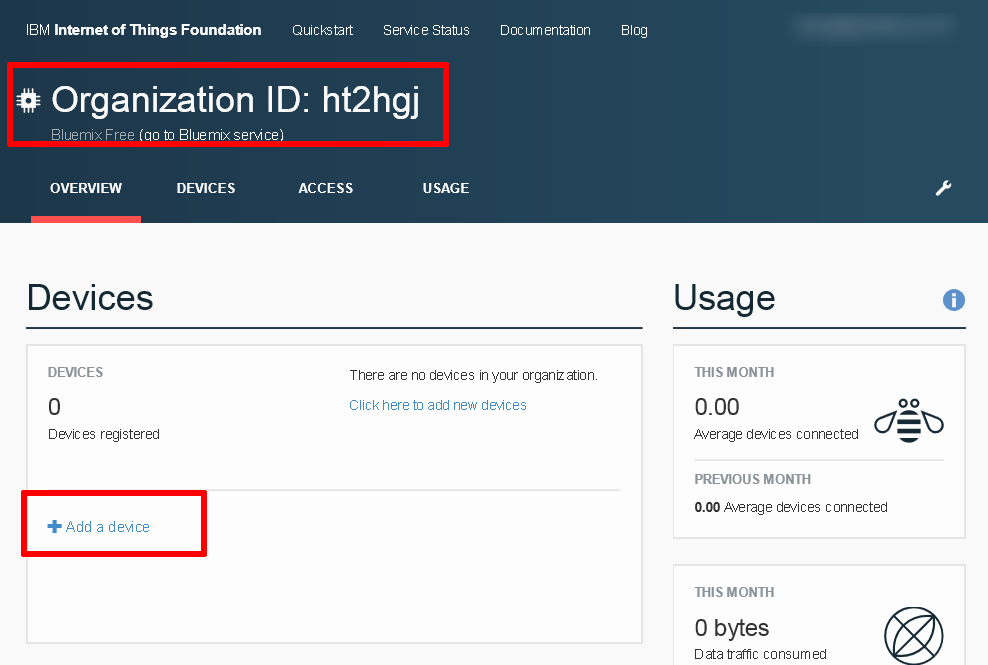
Task: Click IBM Internet of Things Foundation logo
Action: [x=143, y=30]
